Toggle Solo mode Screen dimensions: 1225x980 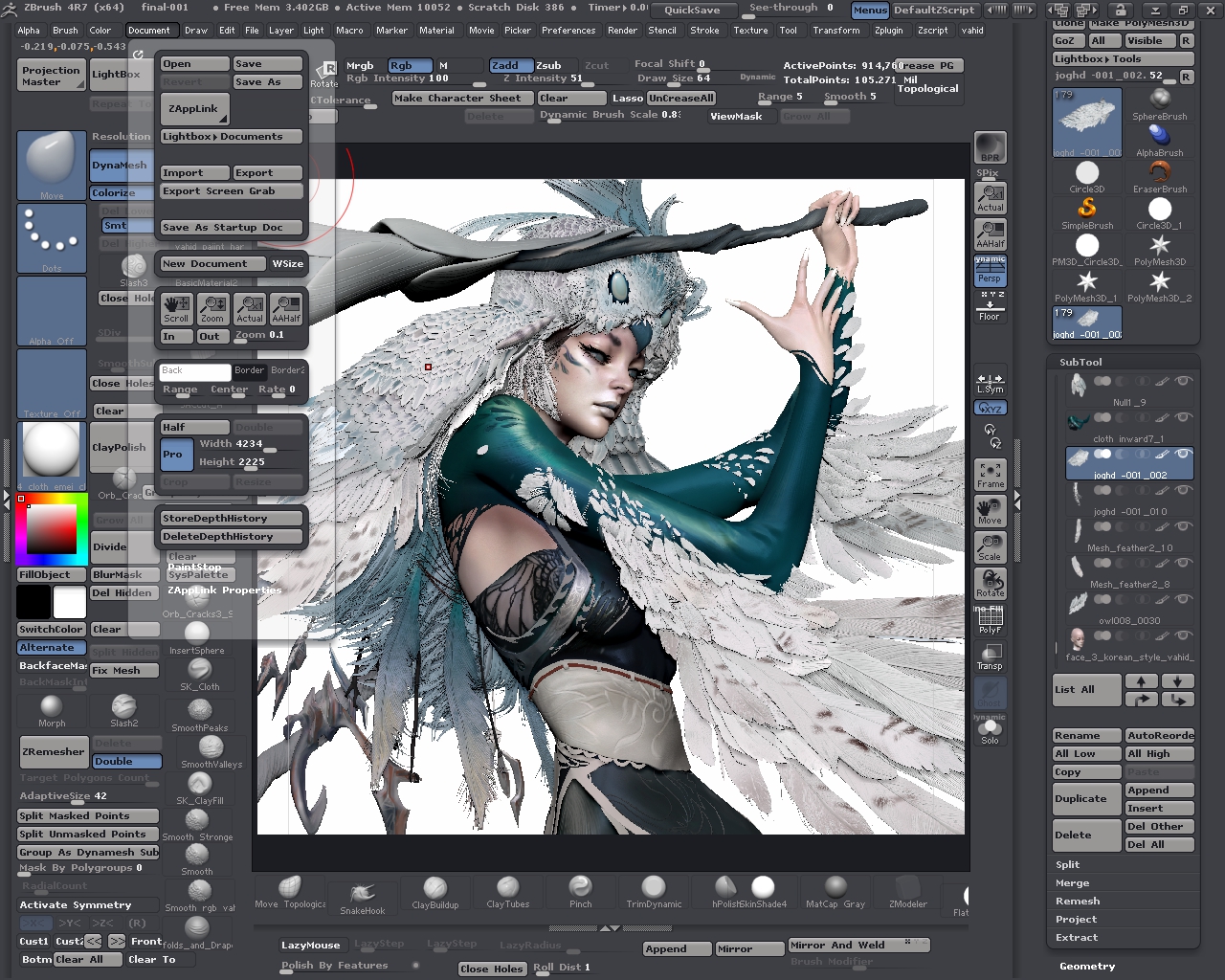[990, 732]
